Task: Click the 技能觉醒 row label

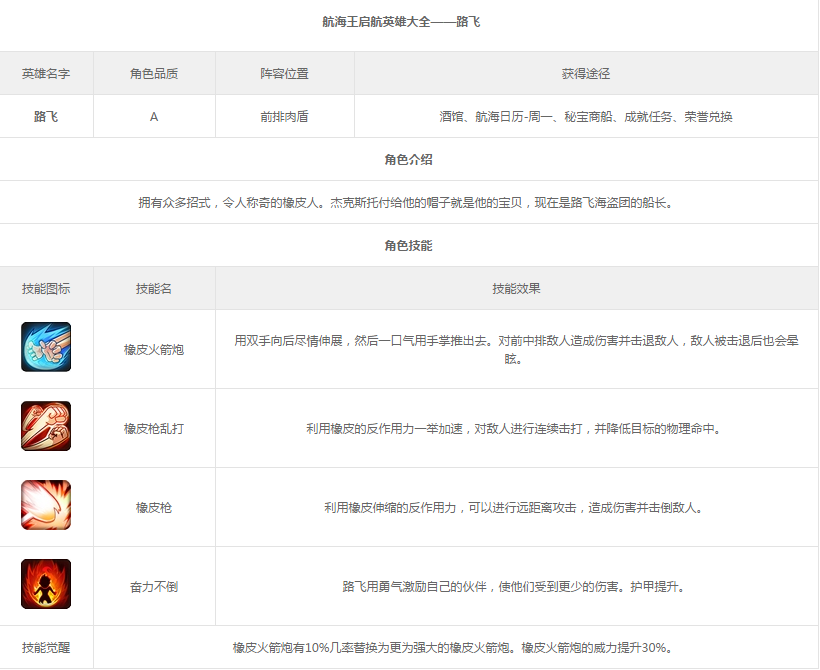Action: [x=46, y=648]
